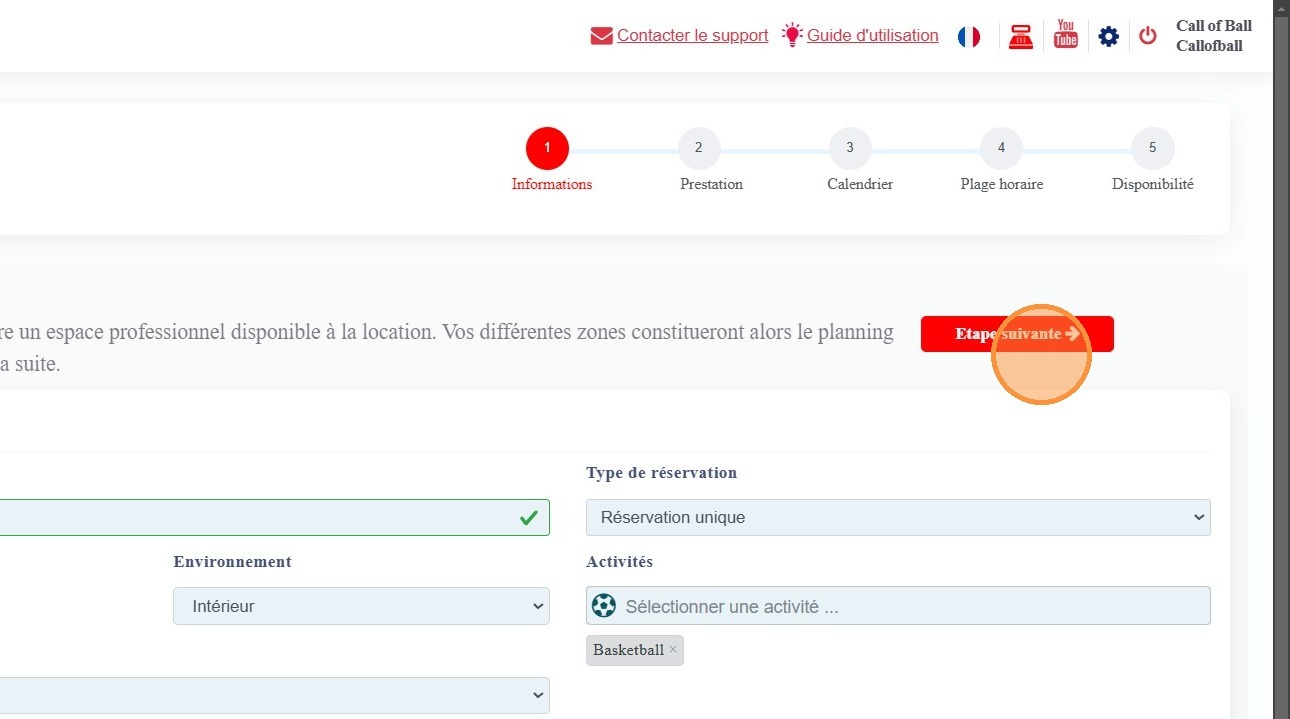This screenshot has height=719, width=1290.
Task: Jump to step 3 Calendrier
Action: point(849,149)
